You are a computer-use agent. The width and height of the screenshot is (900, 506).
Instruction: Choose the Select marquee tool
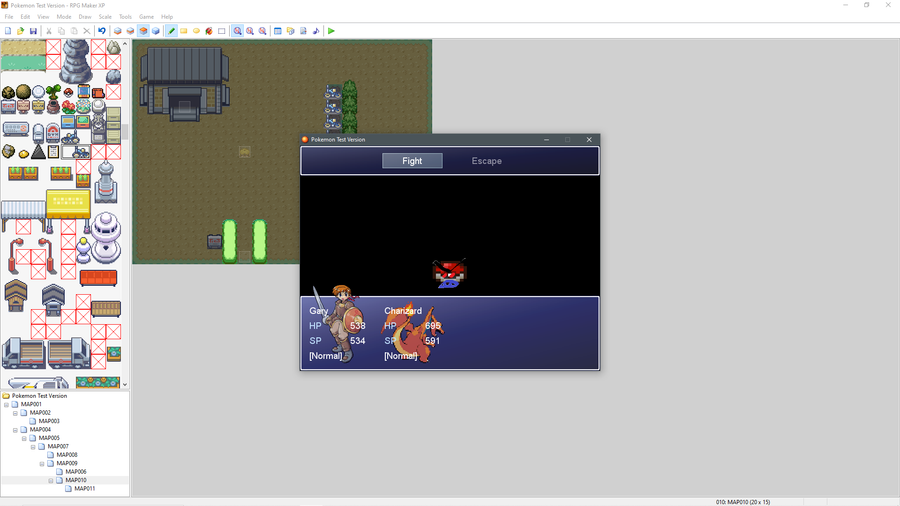(x=222, y=31)
